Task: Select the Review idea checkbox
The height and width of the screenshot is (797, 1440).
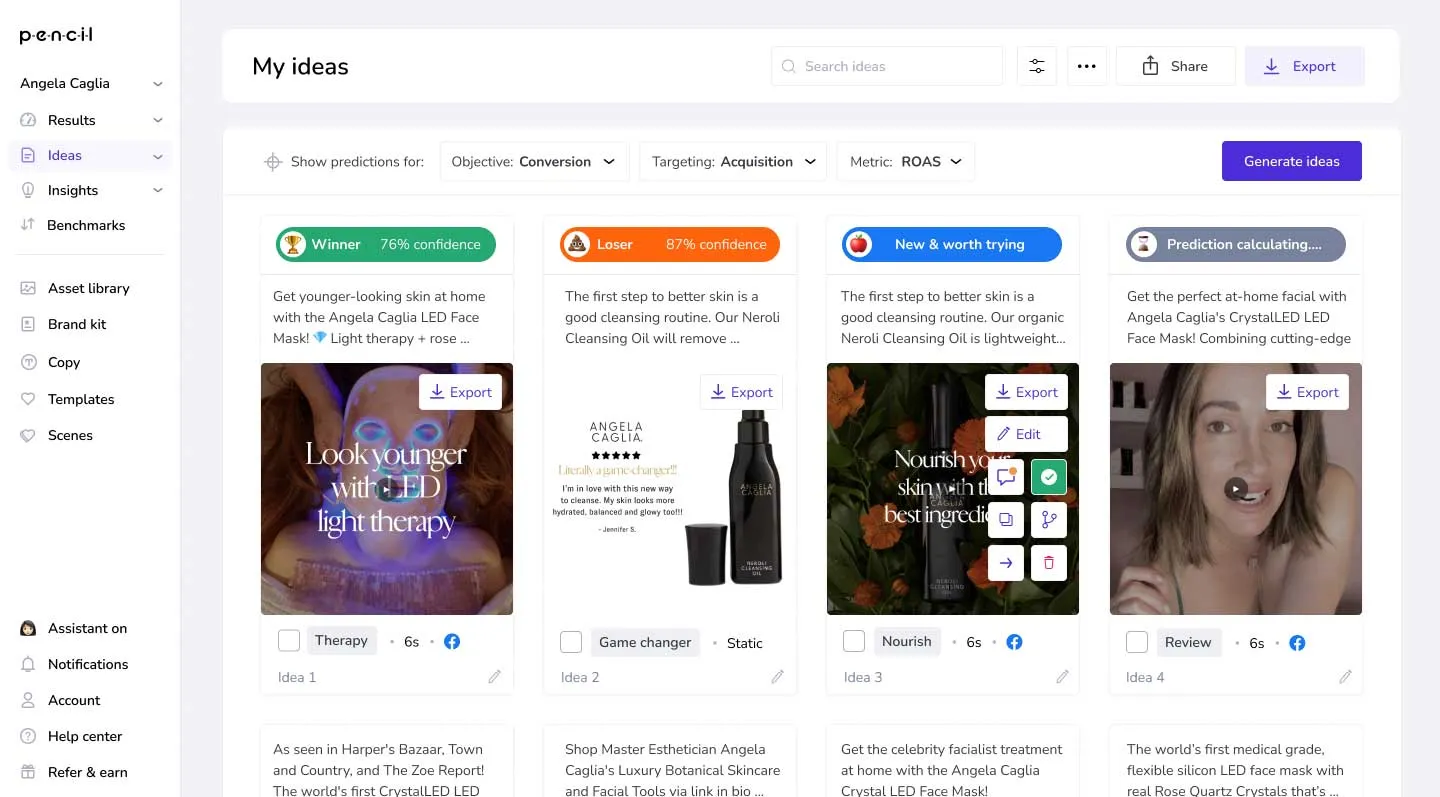Action: click(1137, 642)
